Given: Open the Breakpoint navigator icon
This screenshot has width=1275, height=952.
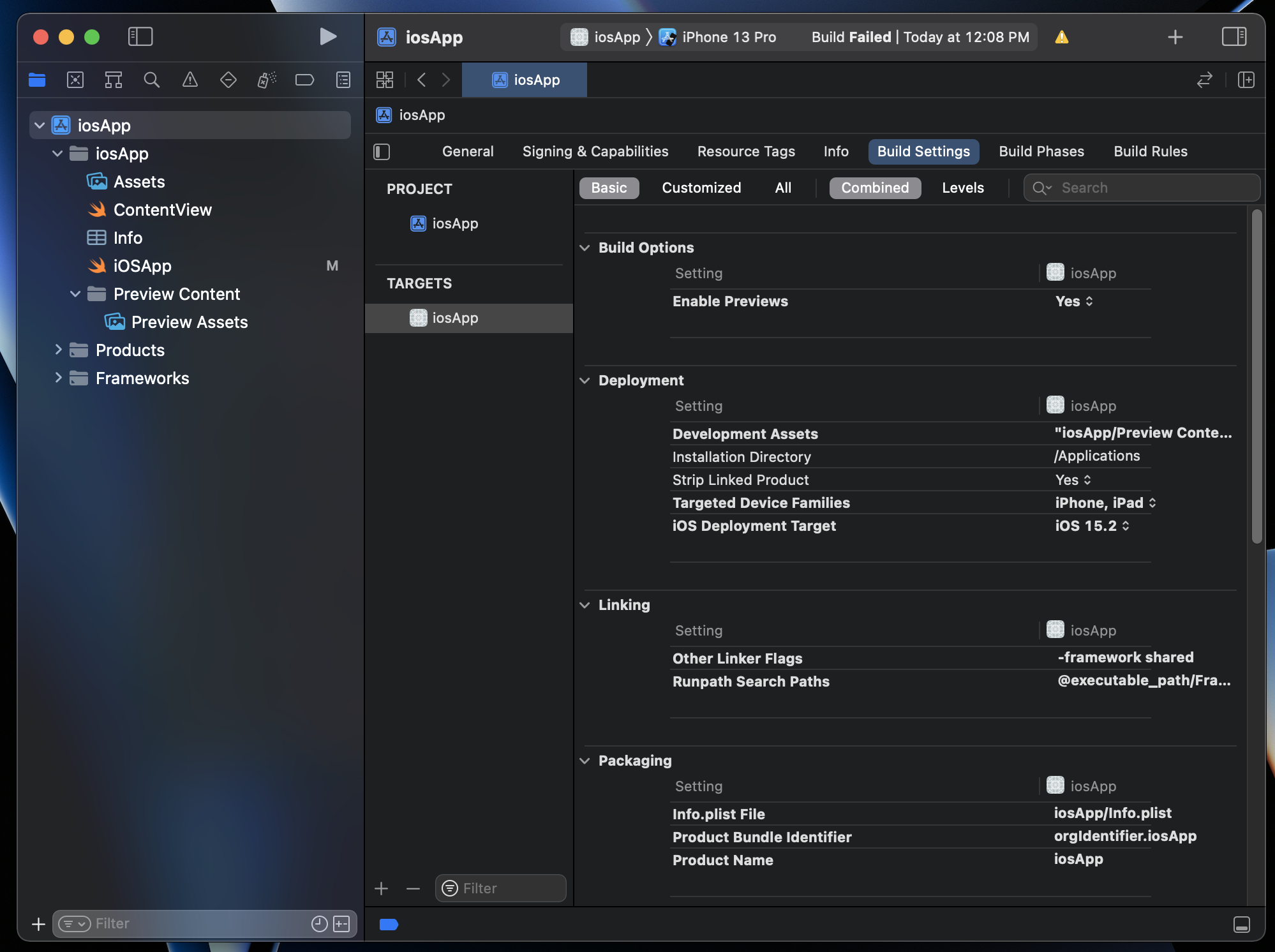Looking at the screenshot, I should click(x=304, y=80).
